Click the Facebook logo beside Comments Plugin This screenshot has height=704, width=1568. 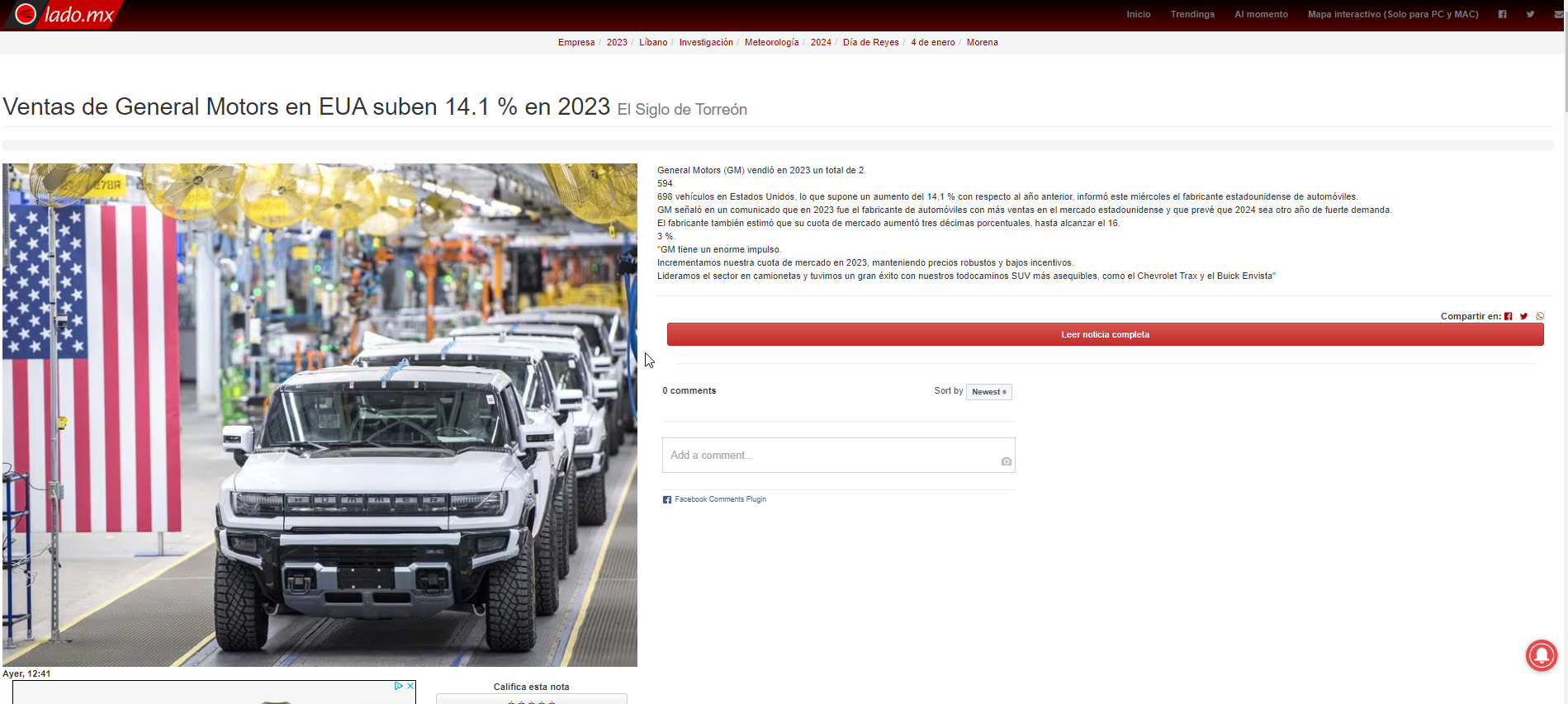pos(667,499)
